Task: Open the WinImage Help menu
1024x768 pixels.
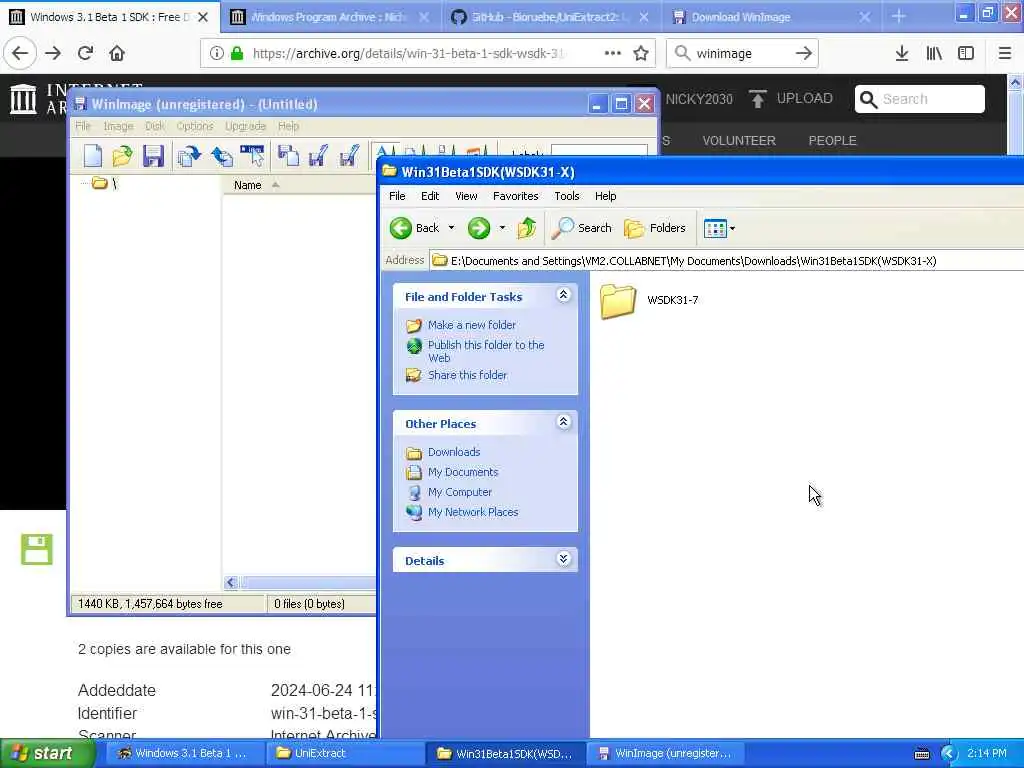Action: [x=288, y=126]
